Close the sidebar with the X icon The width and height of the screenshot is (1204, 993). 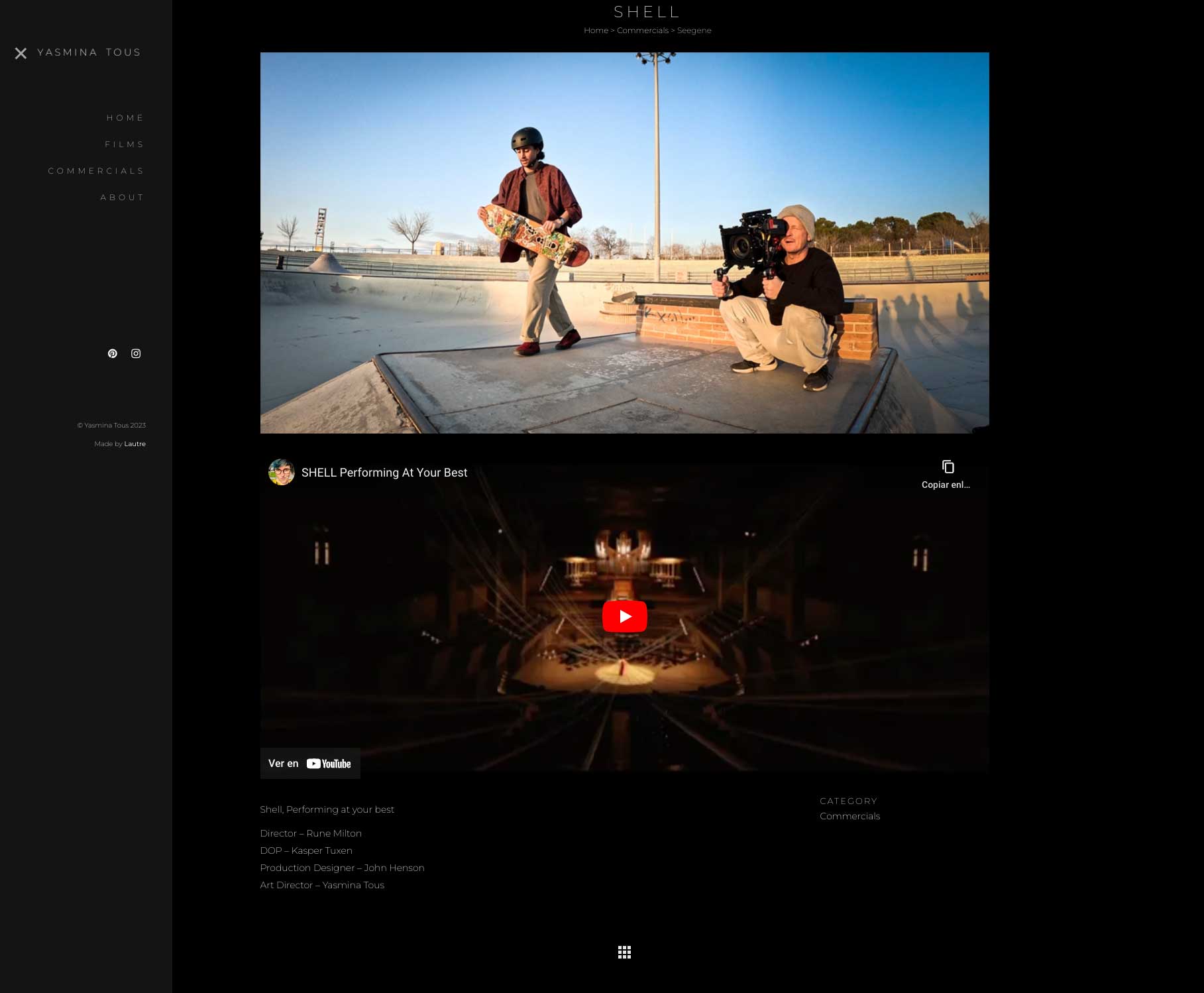21,53
